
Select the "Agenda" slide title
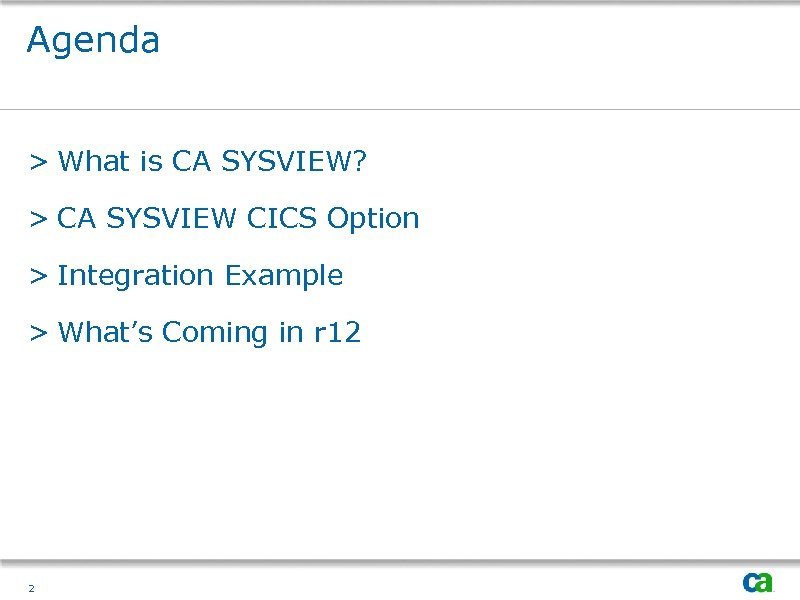(93, 41)
